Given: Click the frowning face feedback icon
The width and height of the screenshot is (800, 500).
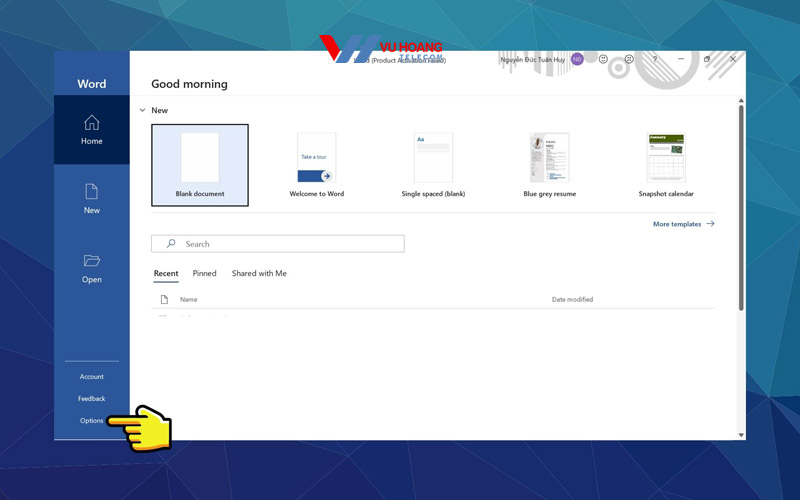Looking at the screenshot, I should 629,60.
